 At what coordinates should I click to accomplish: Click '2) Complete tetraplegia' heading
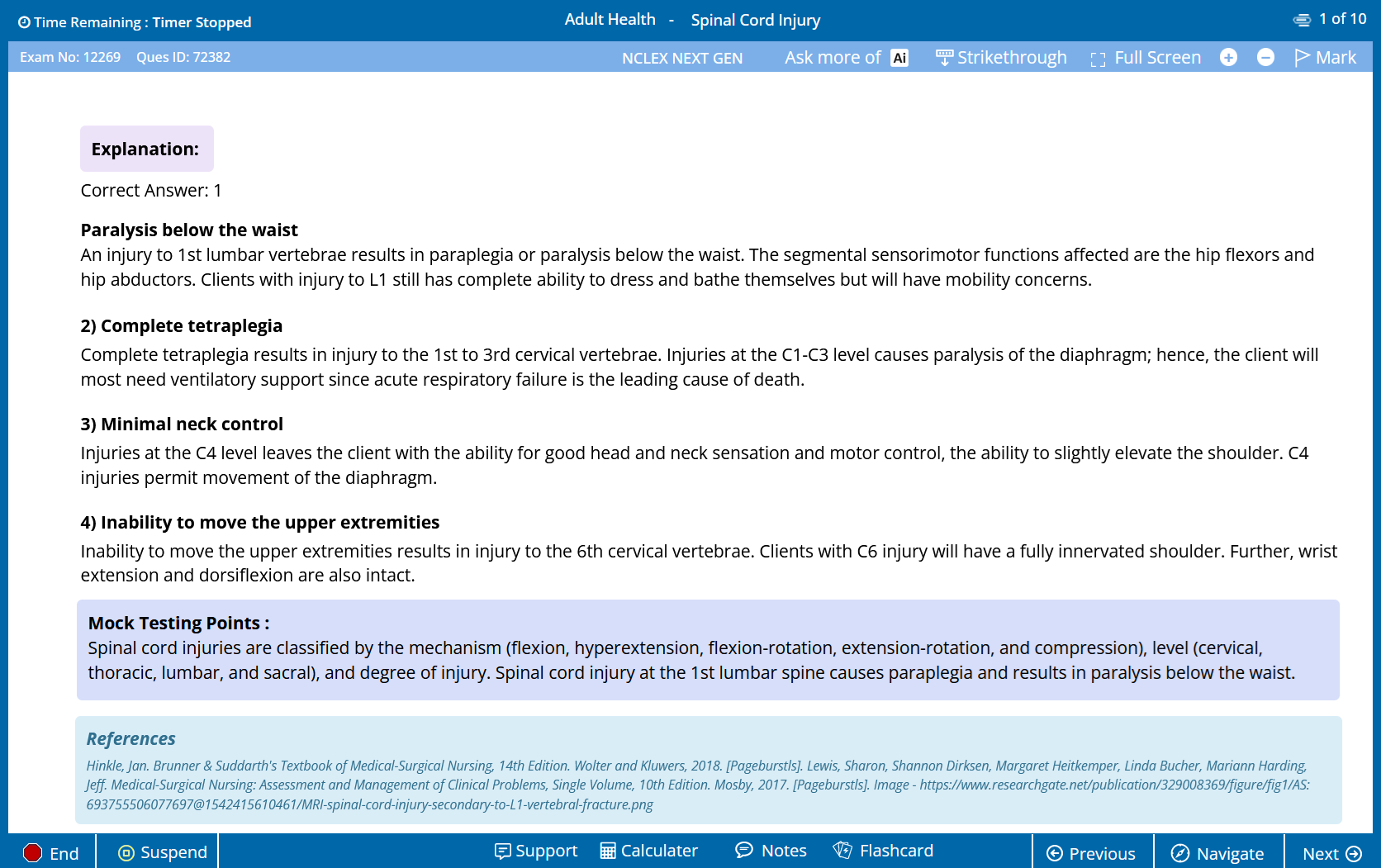click(182, 326)
